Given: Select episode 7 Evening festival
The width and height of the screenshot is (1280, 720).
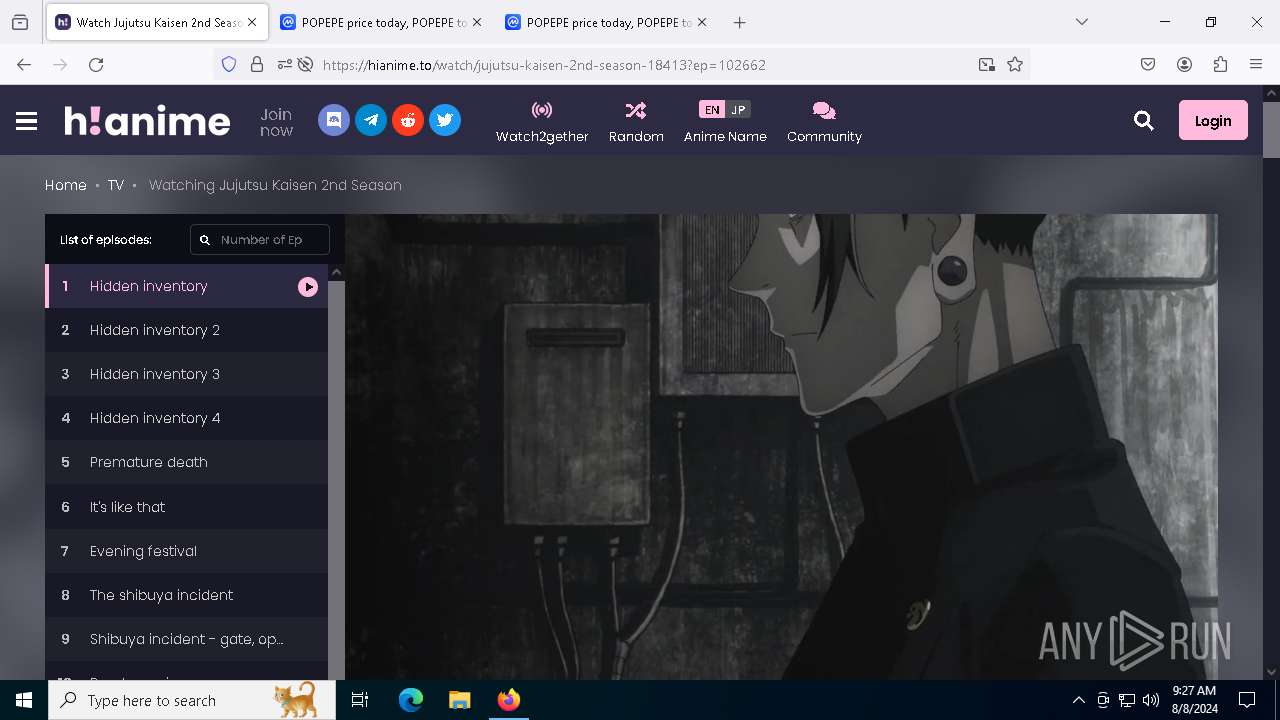Looking at the screenshot, I should [x=187, y=551].
